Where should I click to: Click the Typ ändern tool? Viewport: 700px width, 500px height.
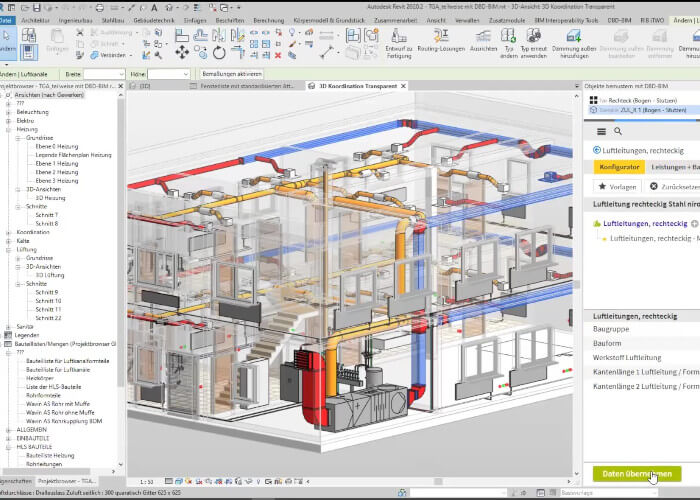pyautogui.click(x=508, y=44)
